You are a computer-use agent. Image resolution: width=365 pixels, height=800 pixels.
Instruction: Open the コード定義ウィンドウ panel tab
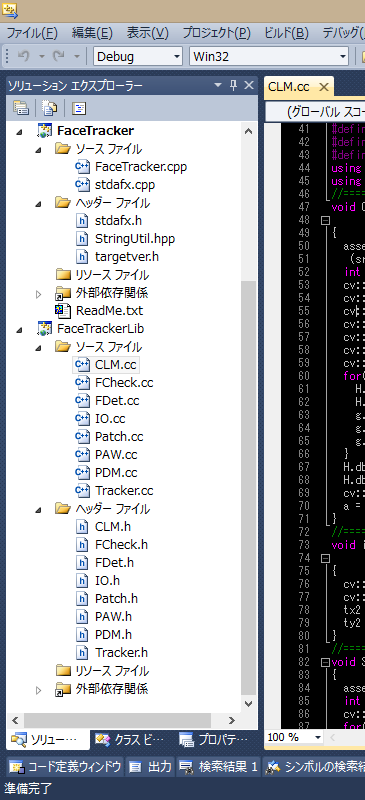65,766
